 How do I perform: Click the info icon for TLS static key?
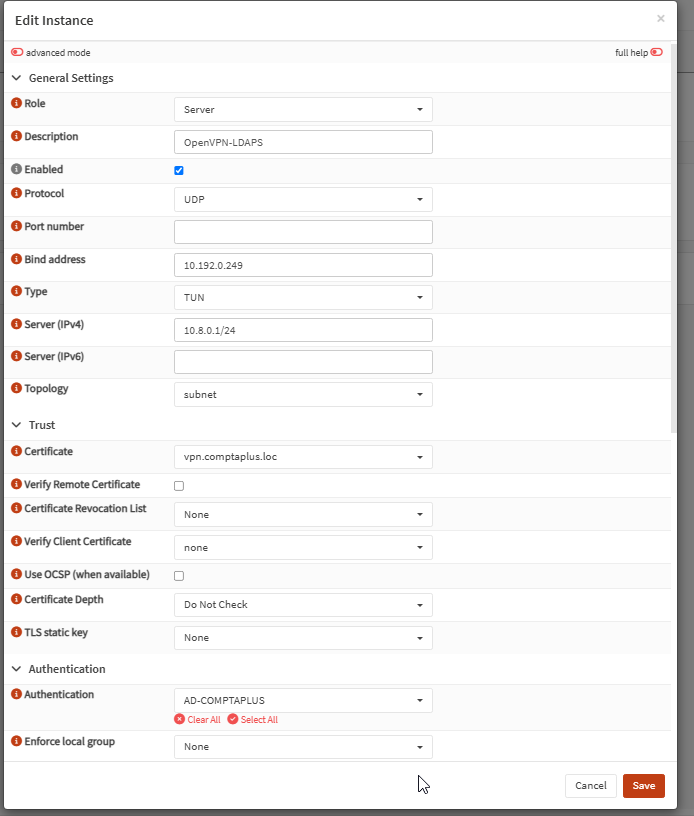click(17, 632)
